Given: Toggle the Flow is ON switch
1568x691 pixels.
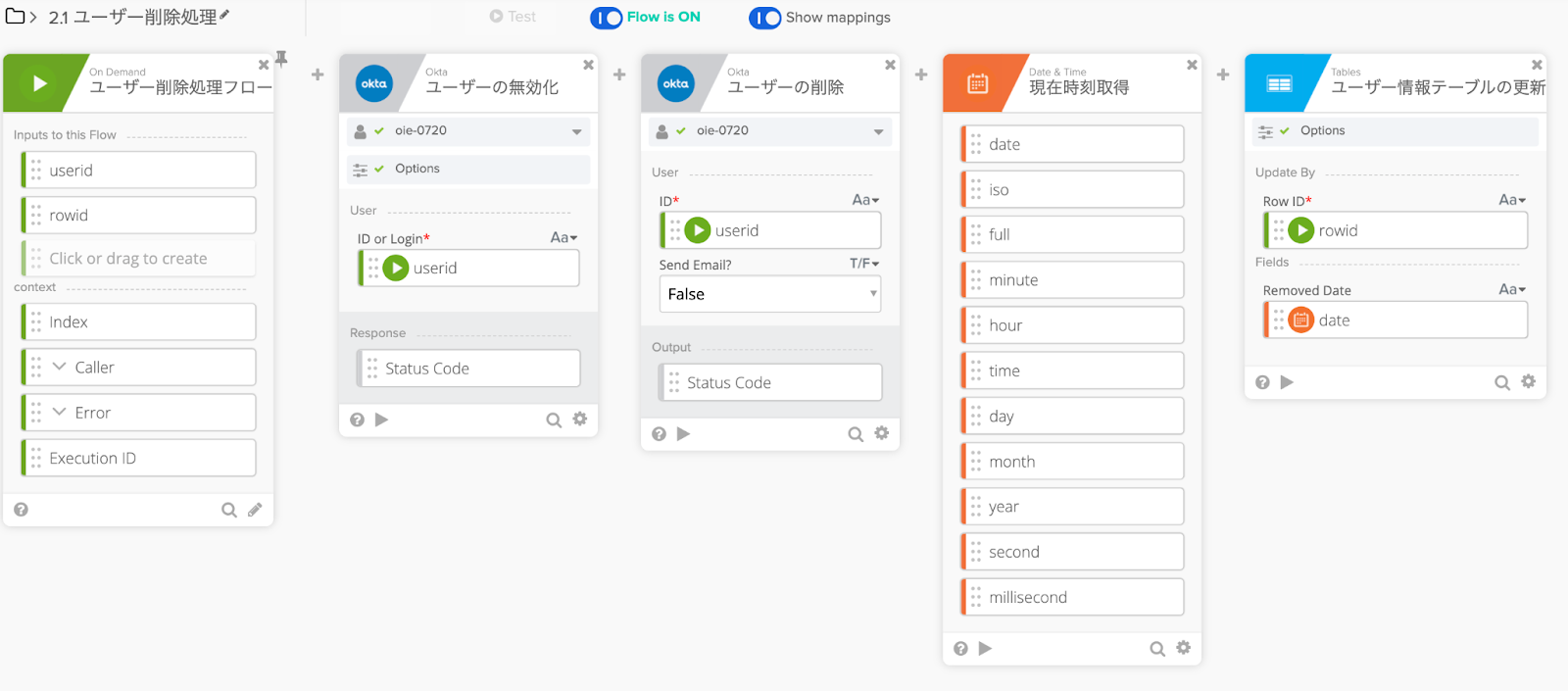Looking at the screenshot, I should point(607,18).
